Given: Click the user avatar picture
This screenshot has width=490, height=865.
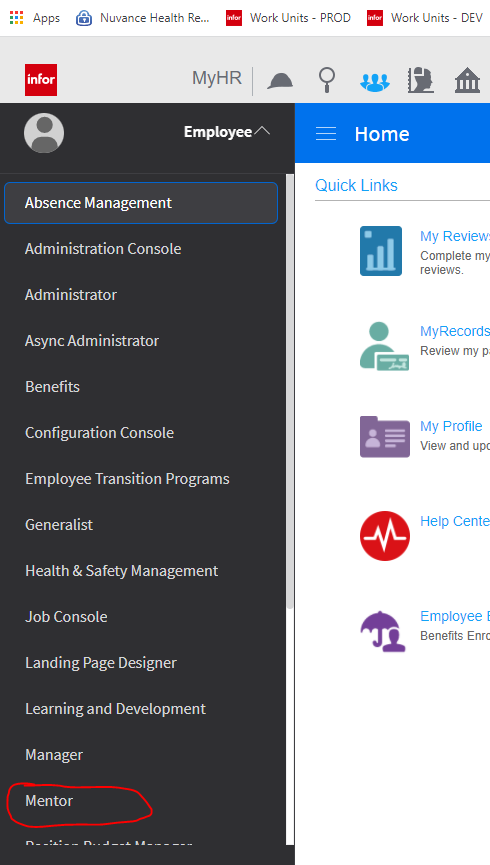Looking at the screenshot, I should point(44,133).
